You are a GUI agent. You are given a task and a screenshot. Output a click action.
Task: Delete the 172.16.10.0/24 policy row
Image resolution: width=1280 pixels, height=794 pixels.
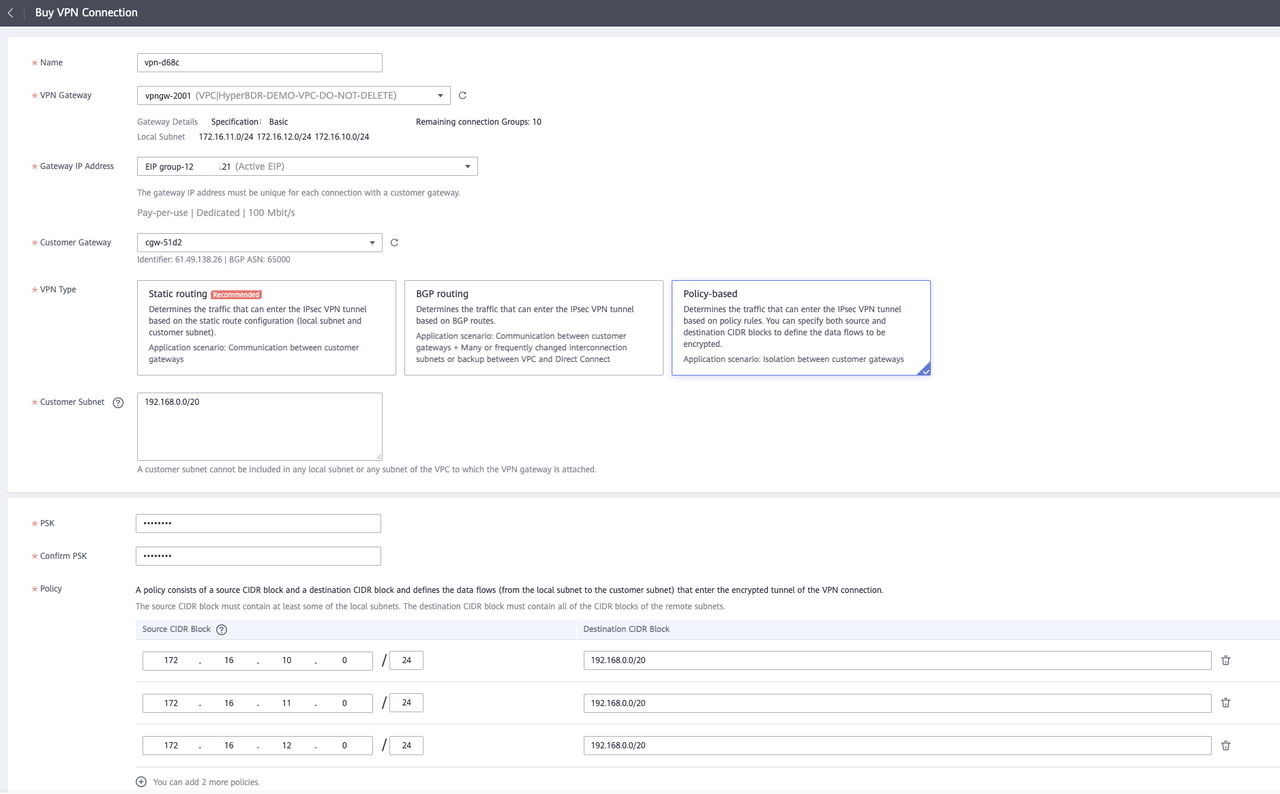(x=1226, y=661)
